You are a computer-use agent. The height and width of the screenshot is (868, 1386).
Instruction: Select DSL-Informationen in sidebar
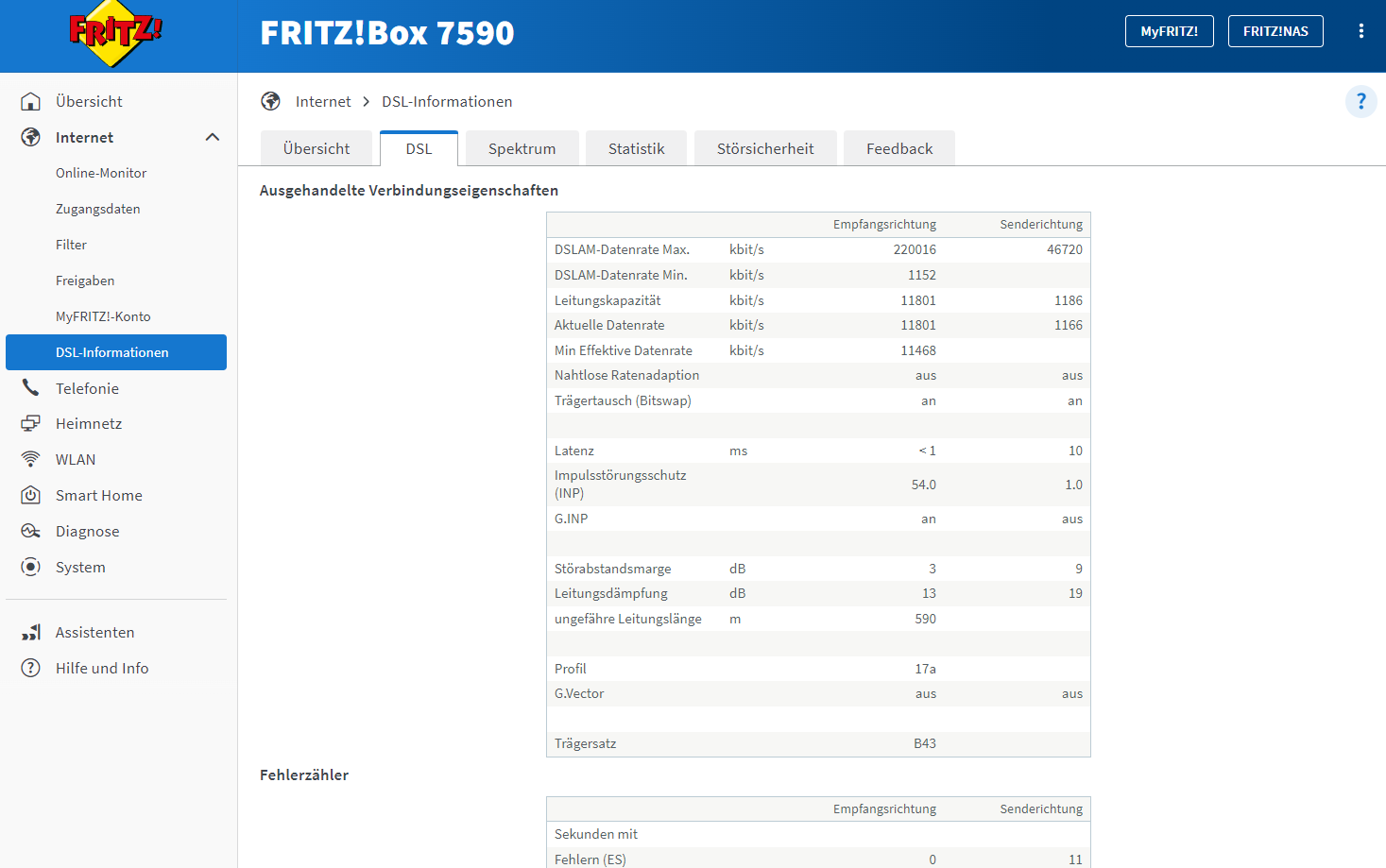click(116, 352)
